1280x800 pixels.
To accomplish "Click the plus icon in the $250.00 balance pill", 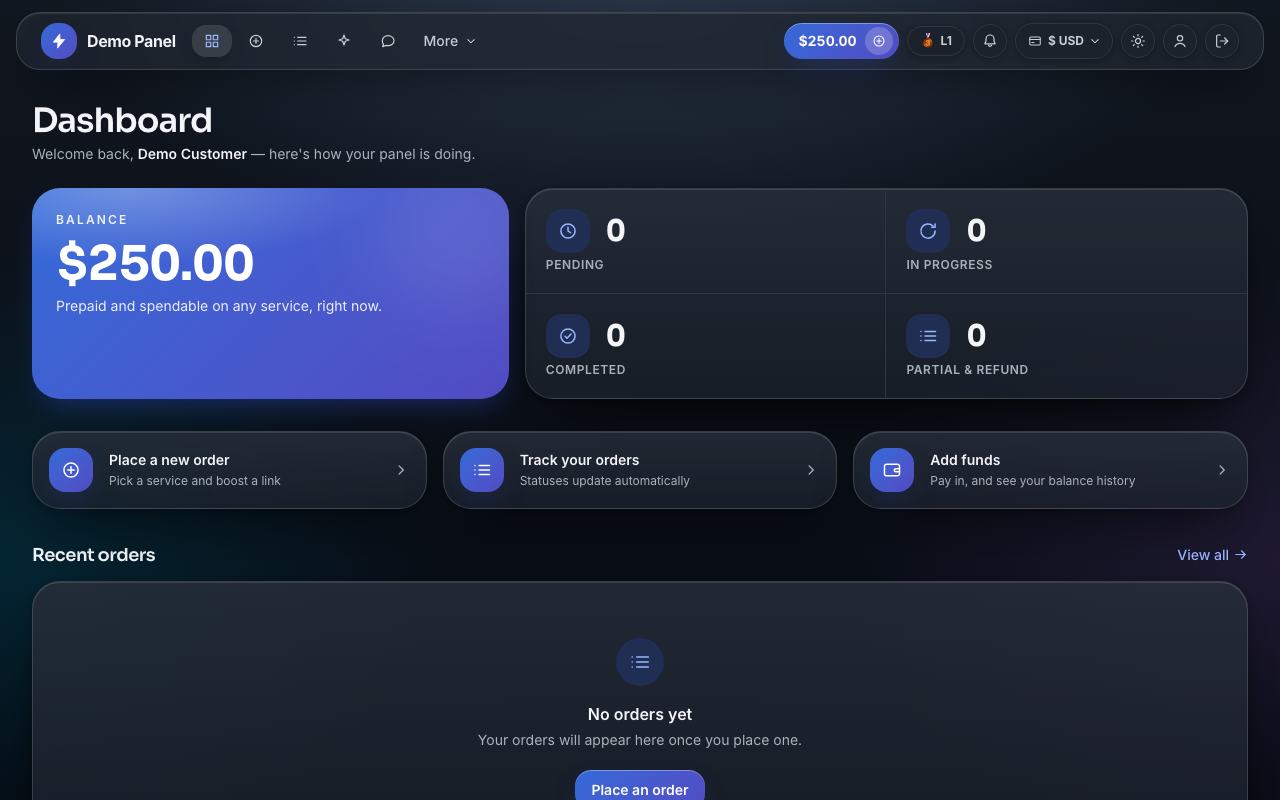I will (879, 41).
